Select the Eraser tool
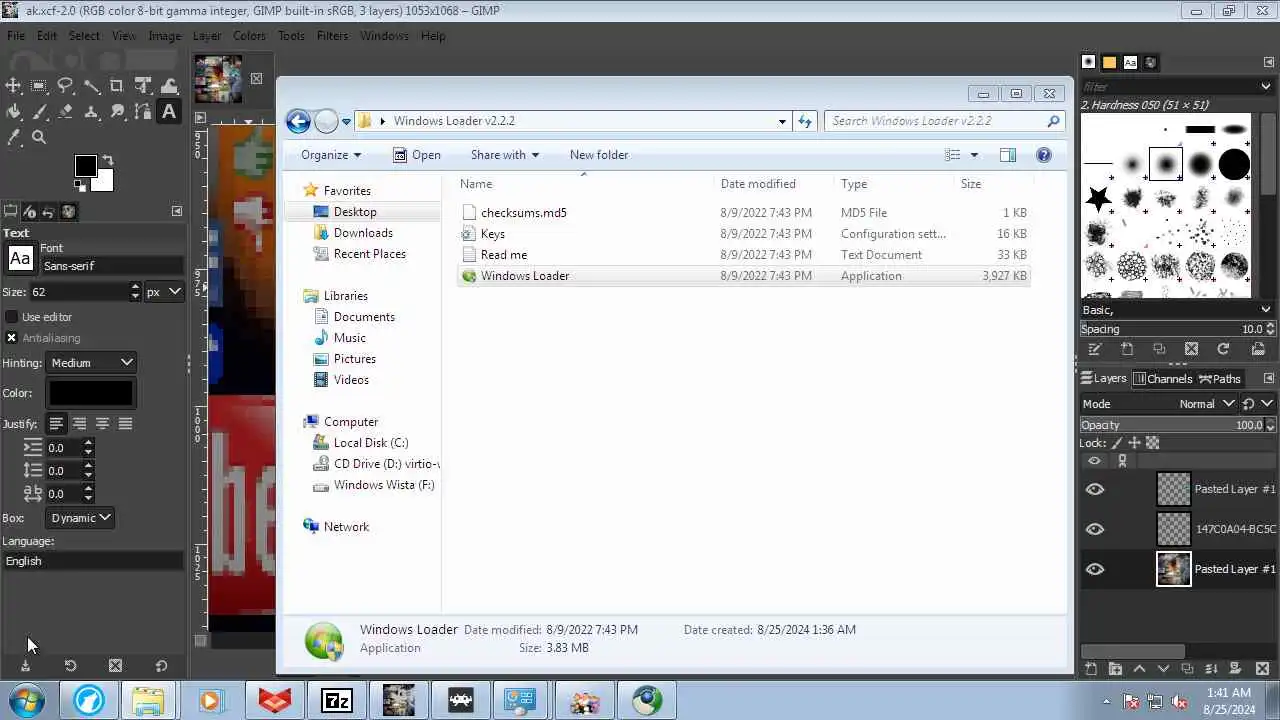The height and width of the screenshot is (720, 1280). click(x=65, y=112)
